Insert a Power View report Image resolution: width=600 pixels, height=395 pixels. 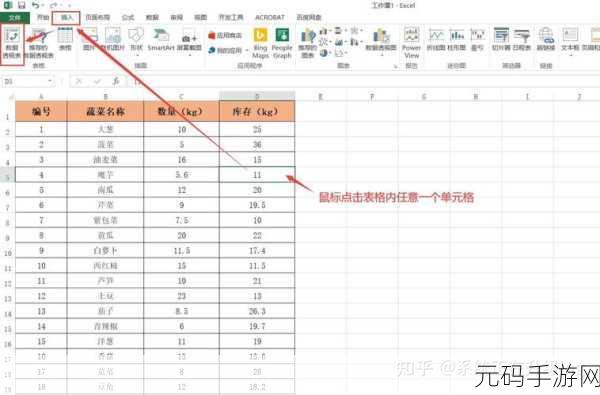411,43
